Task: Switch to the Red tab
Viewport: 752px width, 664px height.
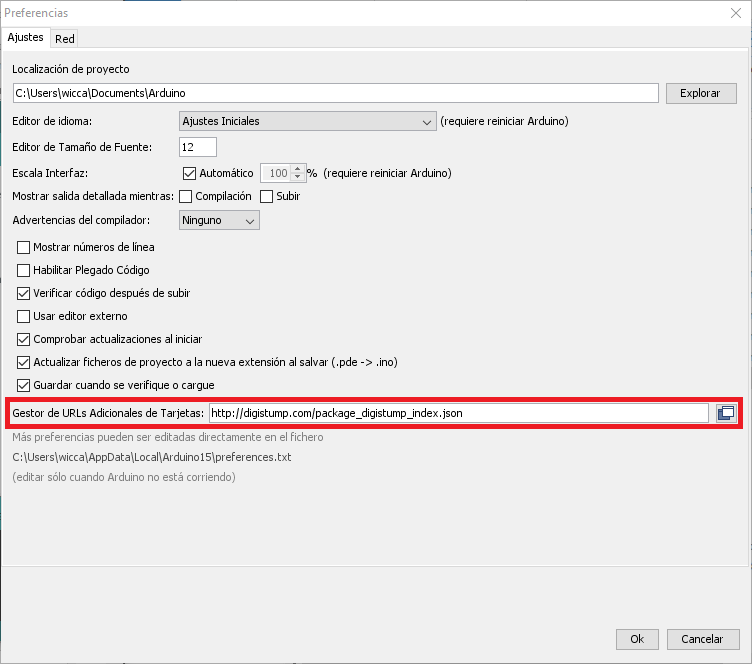Action: 65,39
